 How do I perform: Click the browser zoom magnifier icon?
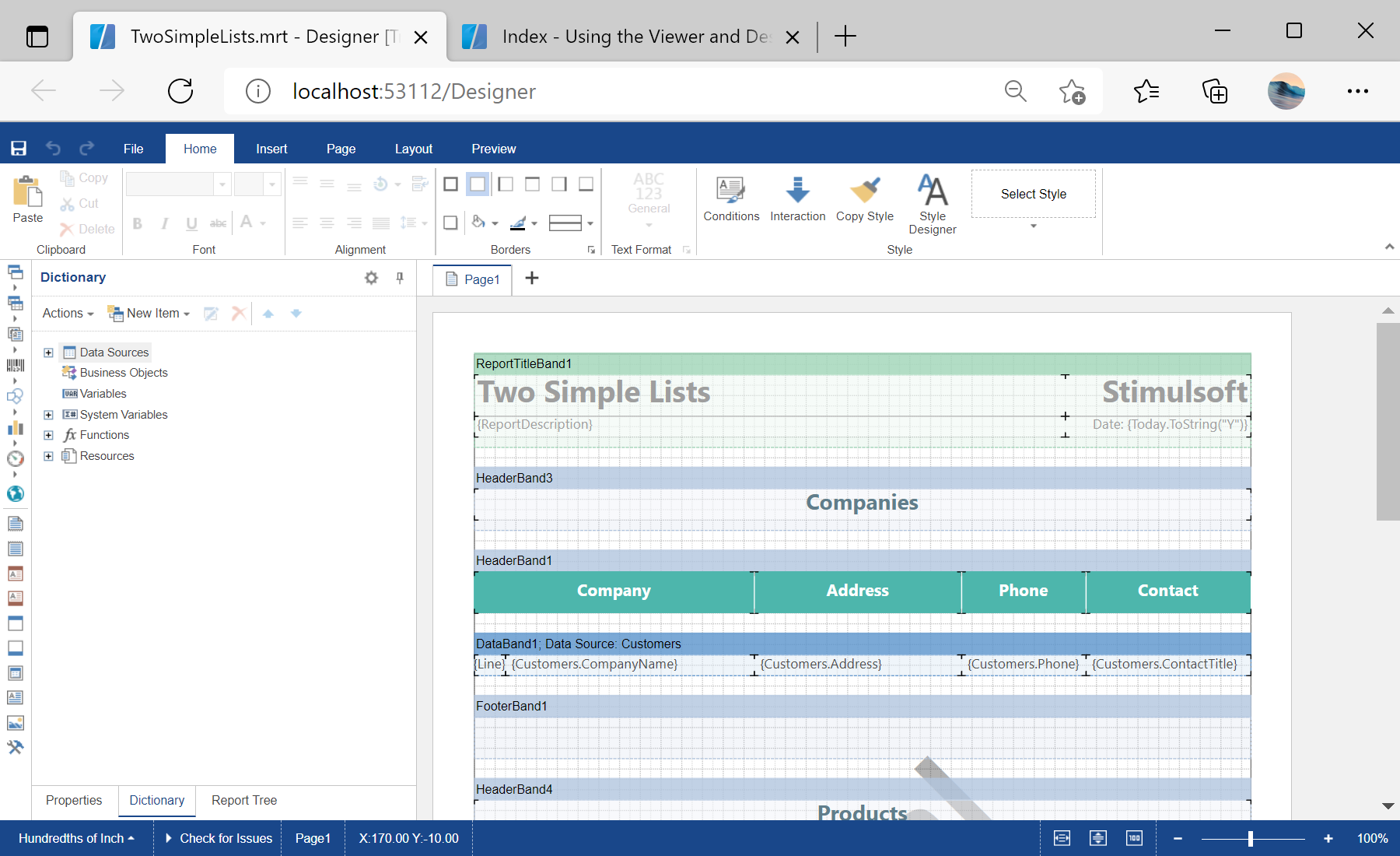(x=1015, y=91)
